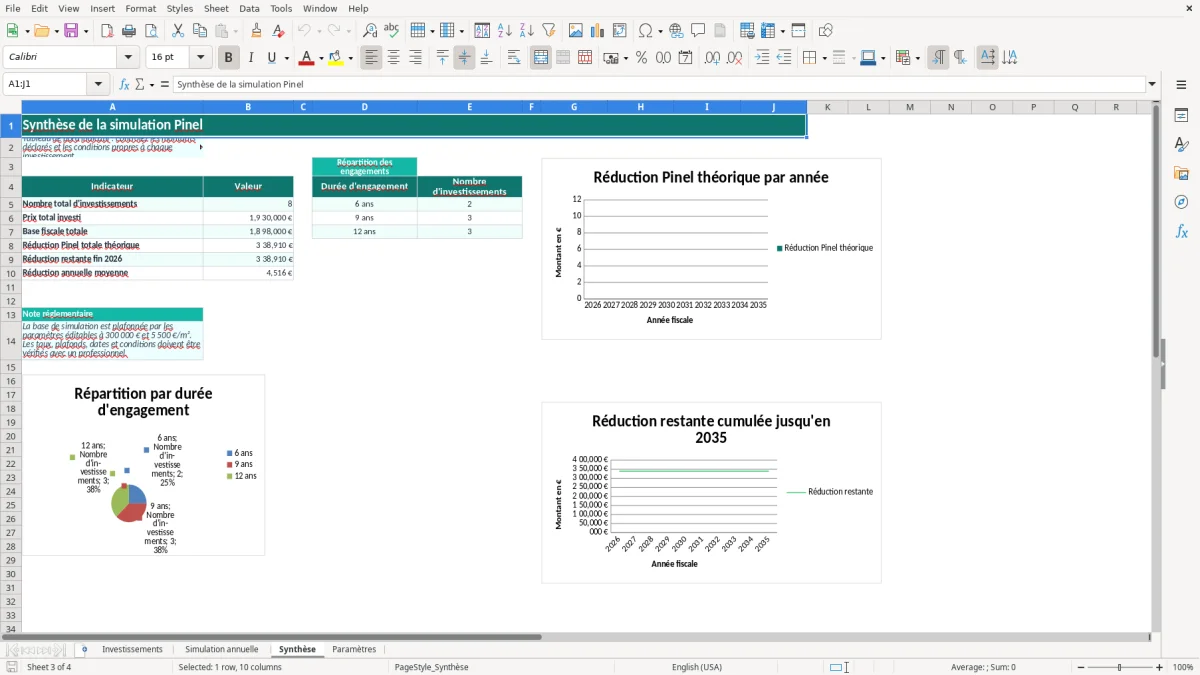This screenshot has height=675, width=1200.
Task: Switch to the Simulation annuelle sheet tab
Action: [x=221, y=649]
